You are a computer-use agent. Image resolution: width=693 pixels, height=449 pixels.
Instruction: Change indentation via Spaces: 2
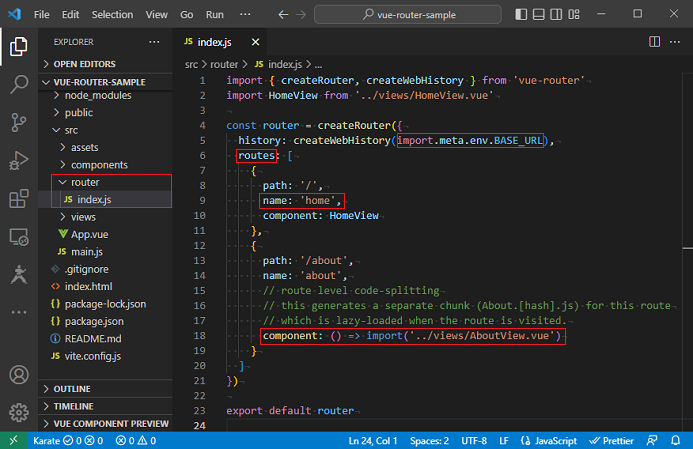click(x=429, y=441)
